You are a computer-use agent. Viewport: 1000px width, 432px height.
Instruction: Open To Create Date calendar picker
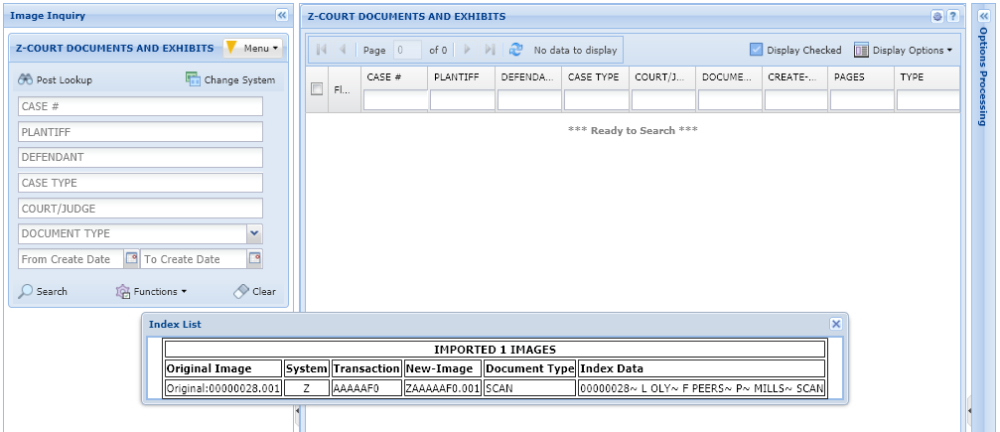click(254, 259)
